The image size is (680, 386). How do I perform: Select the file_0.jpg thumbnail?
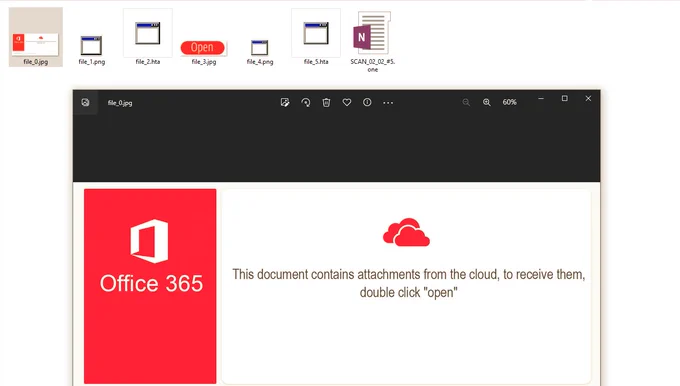[36, 37]
